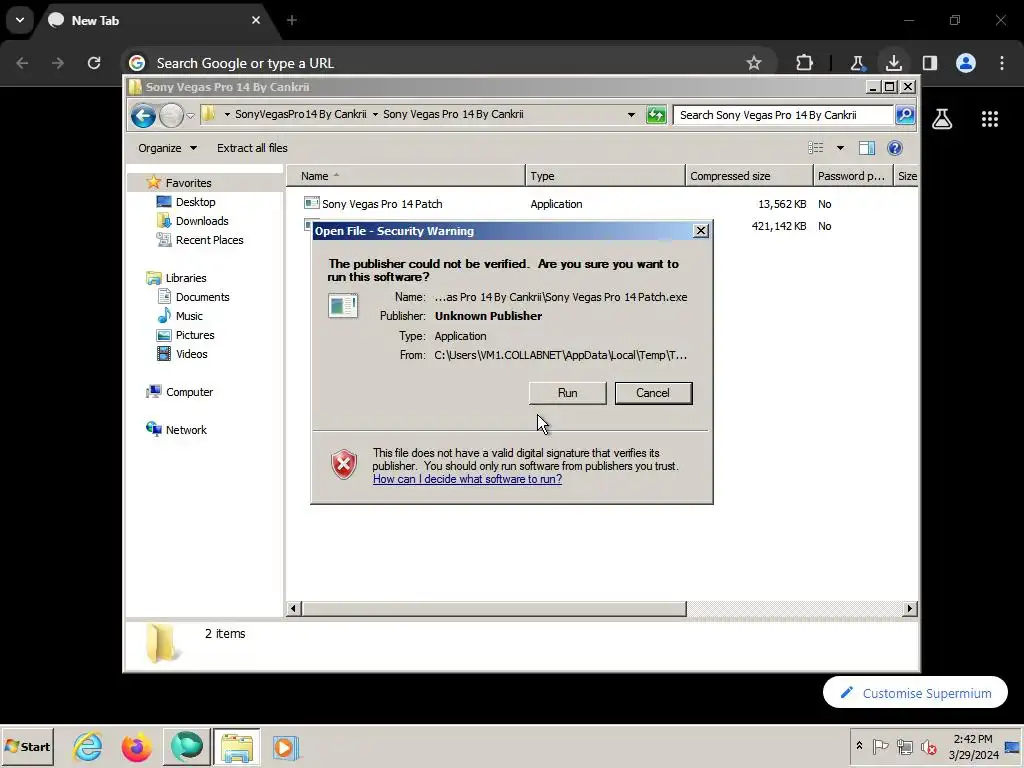Click the Password protected column header
Viewport: 1024px width, 768px height.
tap(852, 176)
